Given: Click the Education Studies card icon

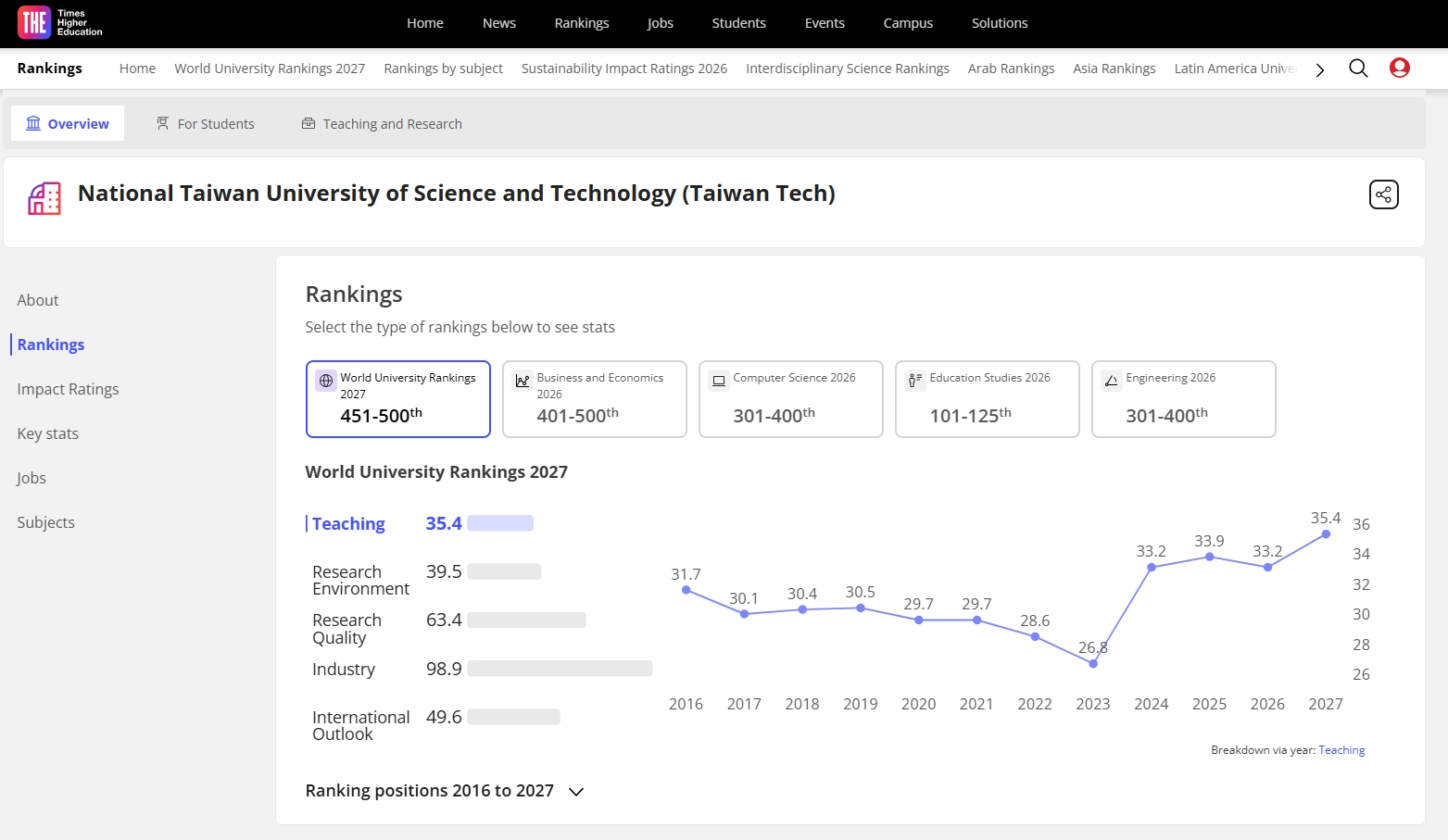Looking at the screenshot, I should pos(915,381).
